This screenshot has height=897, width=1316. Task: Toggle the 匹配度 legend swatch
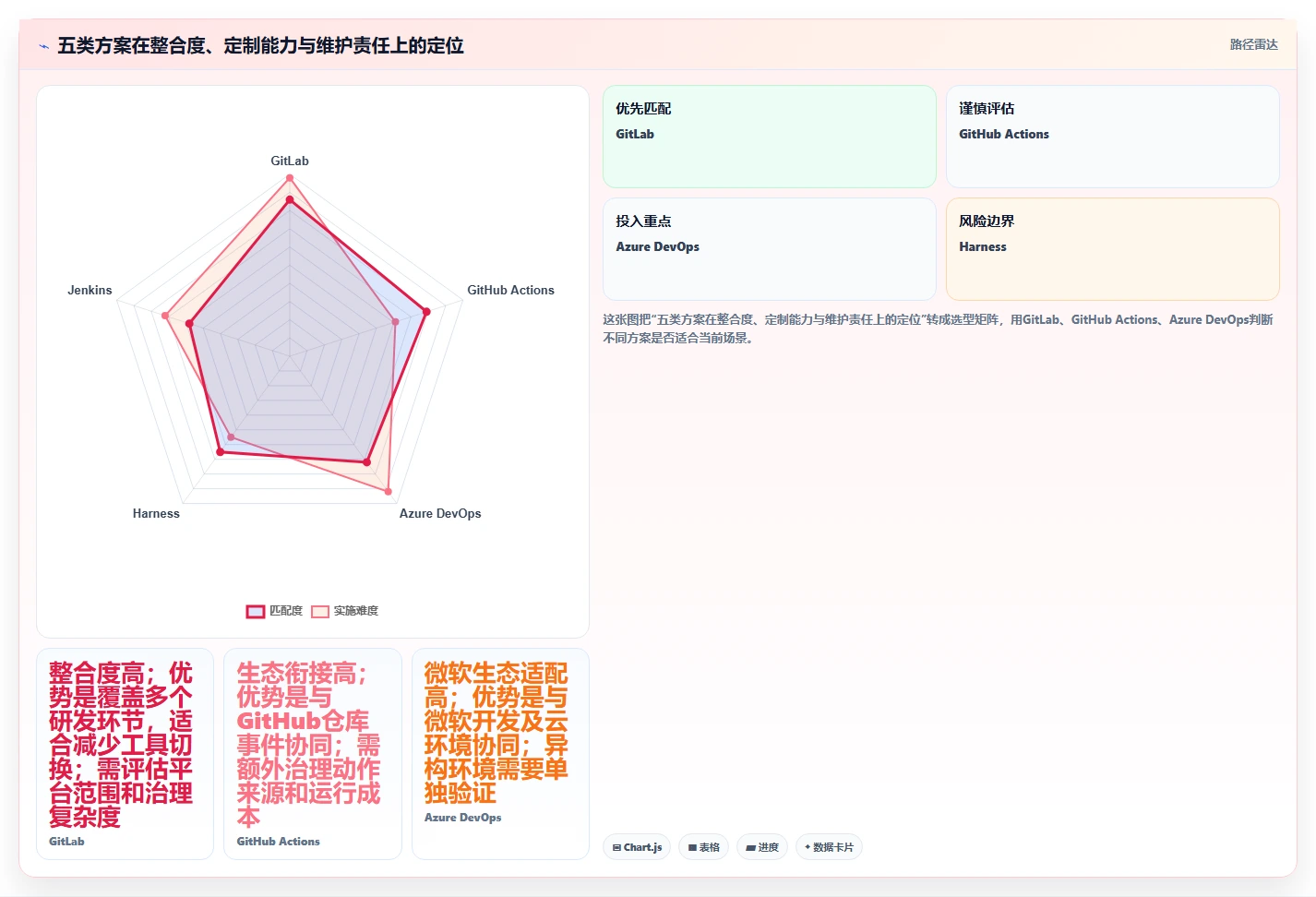(x=256, y=611)
